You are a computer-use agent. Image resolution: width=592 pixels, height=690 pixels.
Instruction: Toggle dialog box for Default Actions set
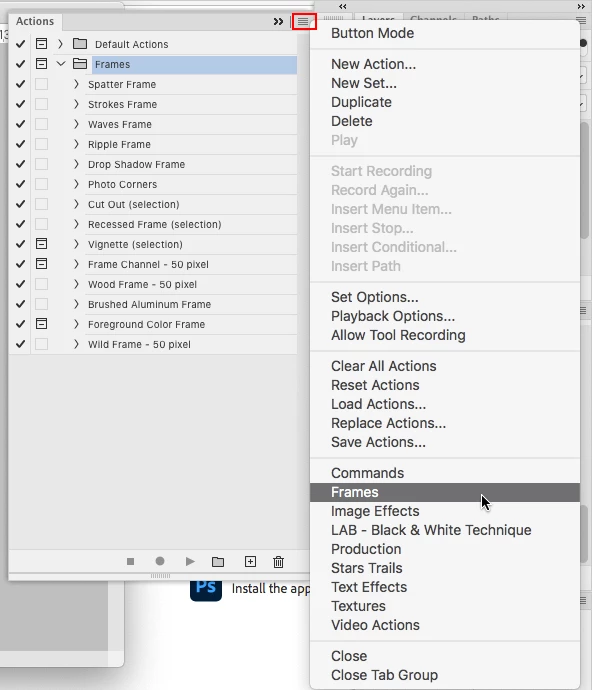[x=41, y=44]
